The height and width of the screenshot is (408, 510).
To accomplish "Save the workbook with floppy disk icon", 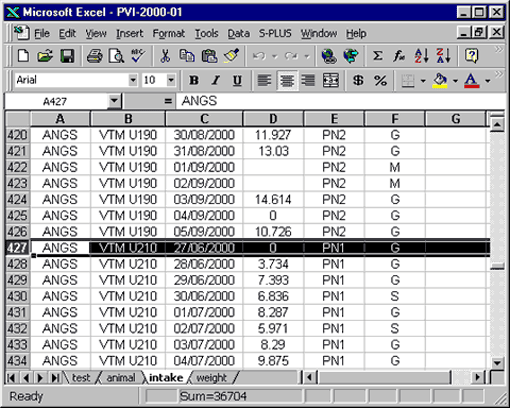I will (x=67, y=56).
